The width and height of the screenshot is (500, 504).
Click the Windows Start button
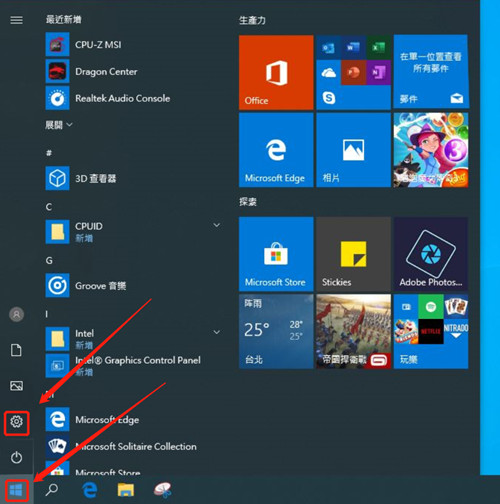coord(16,490)
